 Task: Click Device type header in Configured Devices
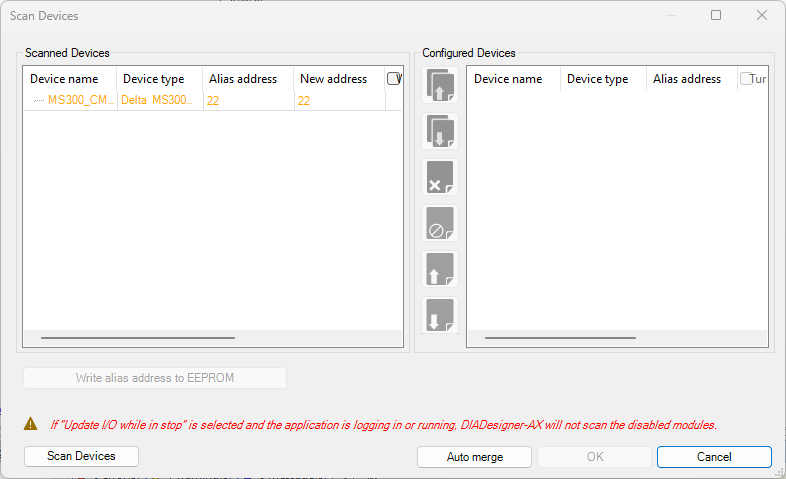click(597, 79)
